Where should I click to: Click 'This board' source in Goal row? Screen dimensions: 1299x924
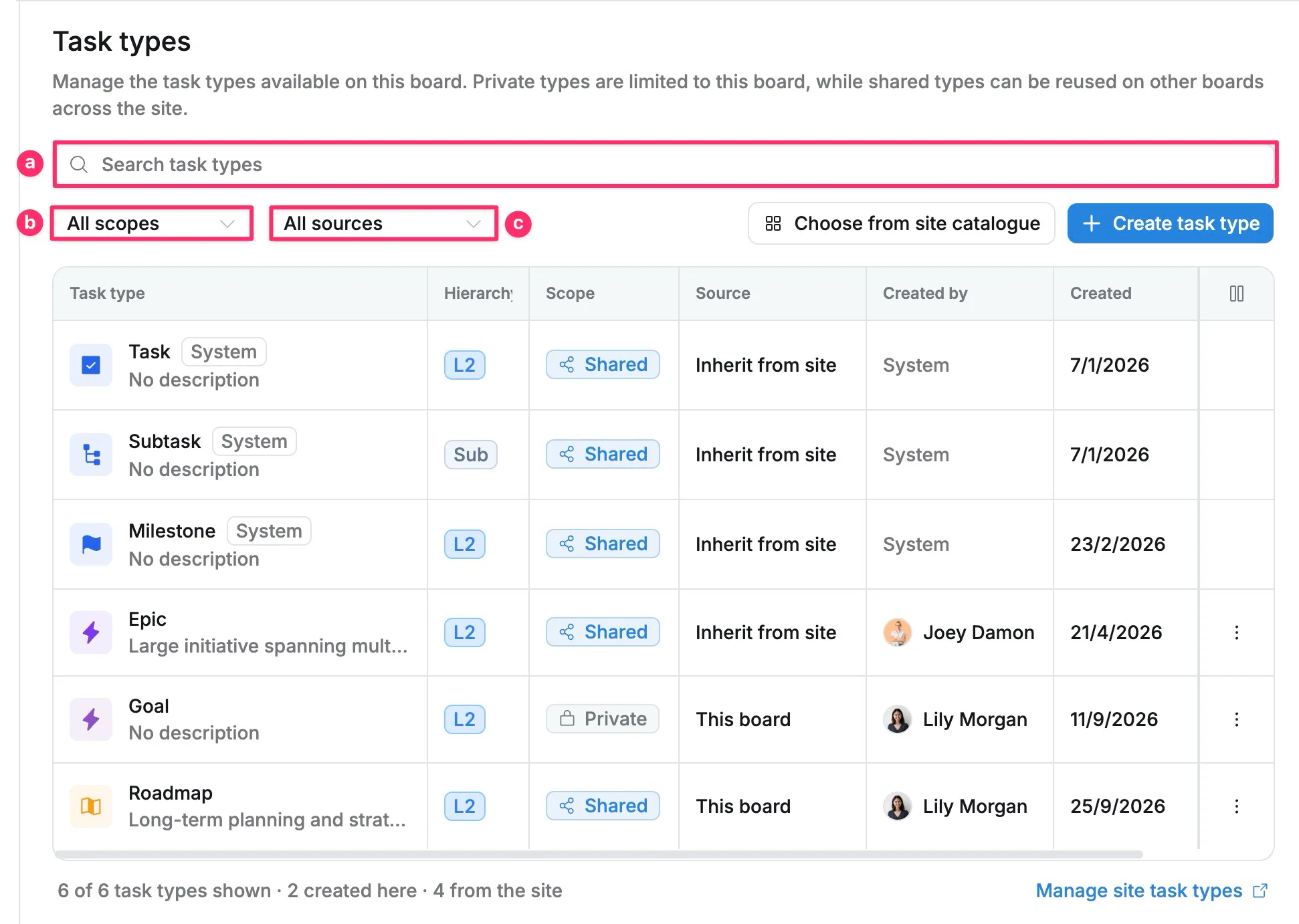click(x=743, y=719)
